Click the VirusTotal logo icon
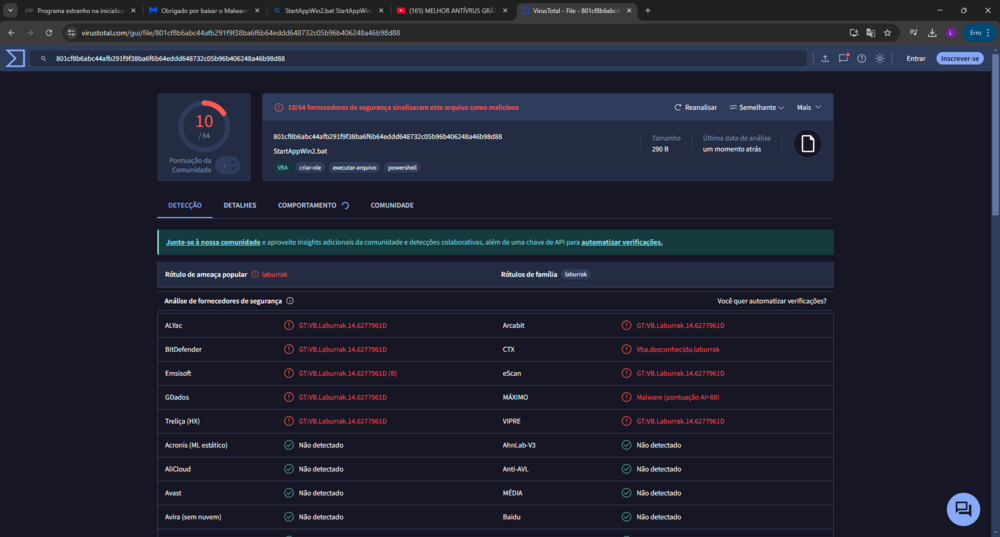Image resolution: width=1000 pixels, height=537 pixels. [14, 58]
